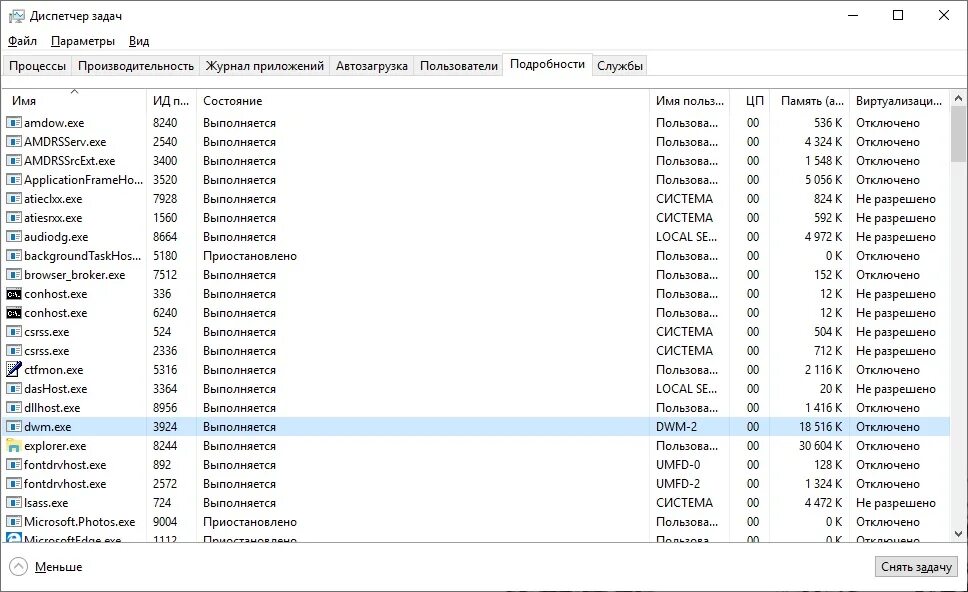The height and width of the screenshot is (592, 968).
Task: Open the Параметры menu
Action: [x=83, y=41]
